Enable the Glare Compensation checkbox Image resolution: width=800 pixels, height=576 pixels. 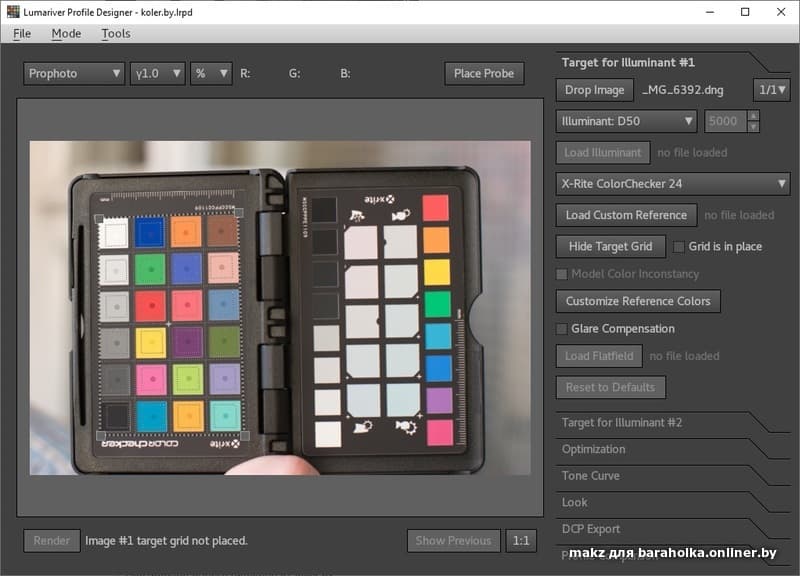(562, 329)
